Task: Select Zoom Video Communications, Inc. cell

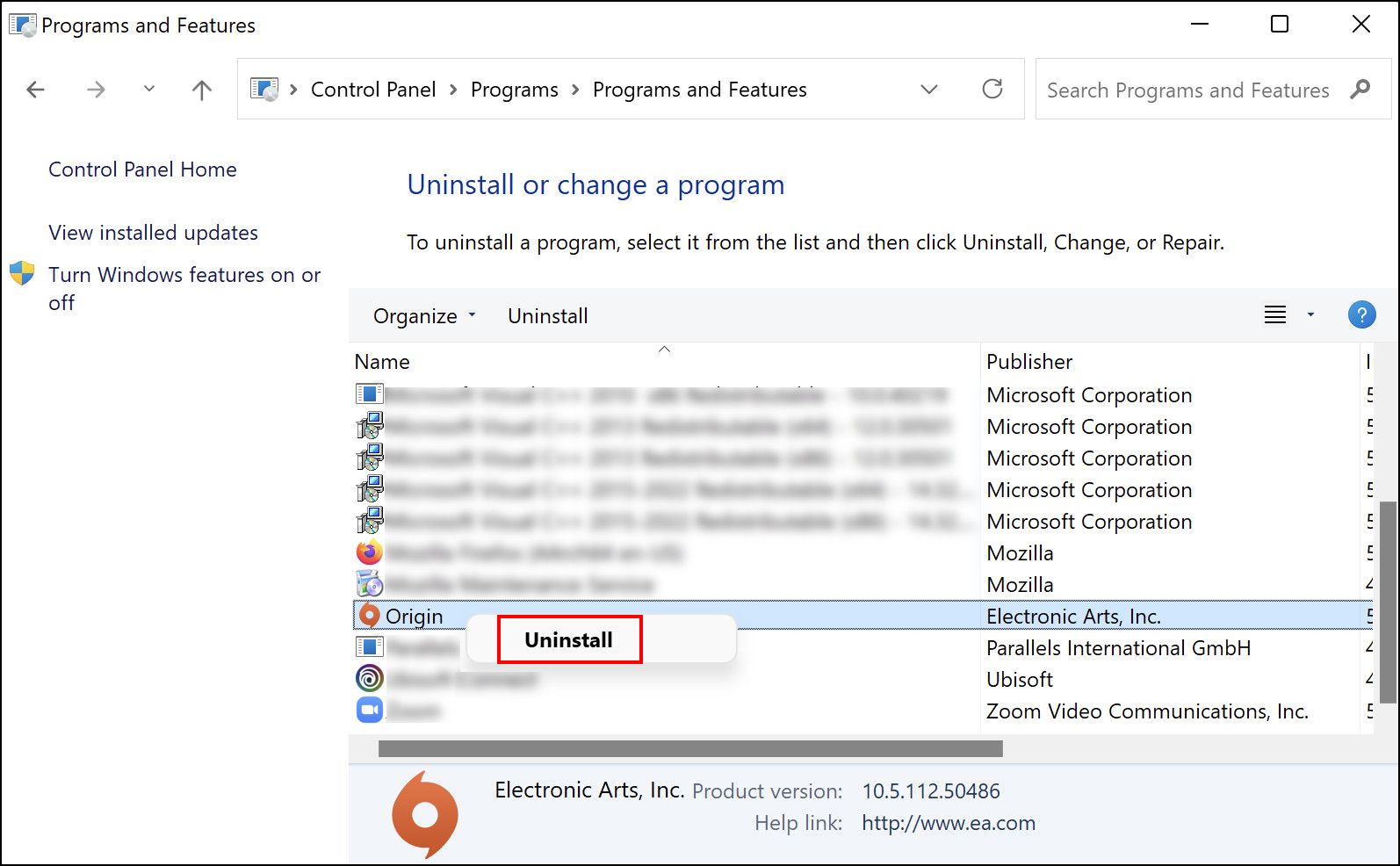Action: (1147, 711)
